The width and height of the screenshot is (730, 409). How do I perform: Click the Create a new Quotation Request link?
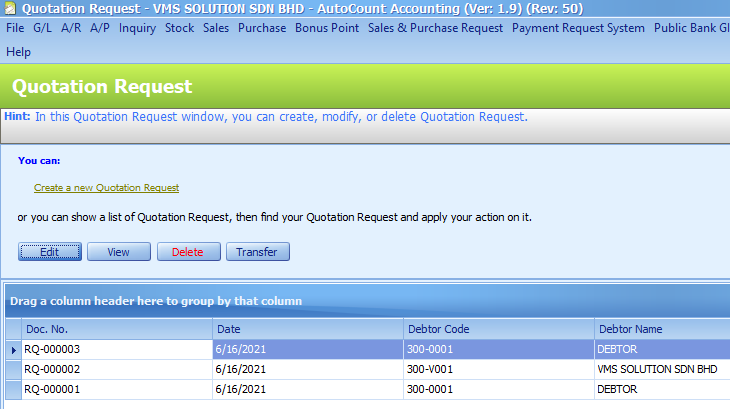point(106,188)
